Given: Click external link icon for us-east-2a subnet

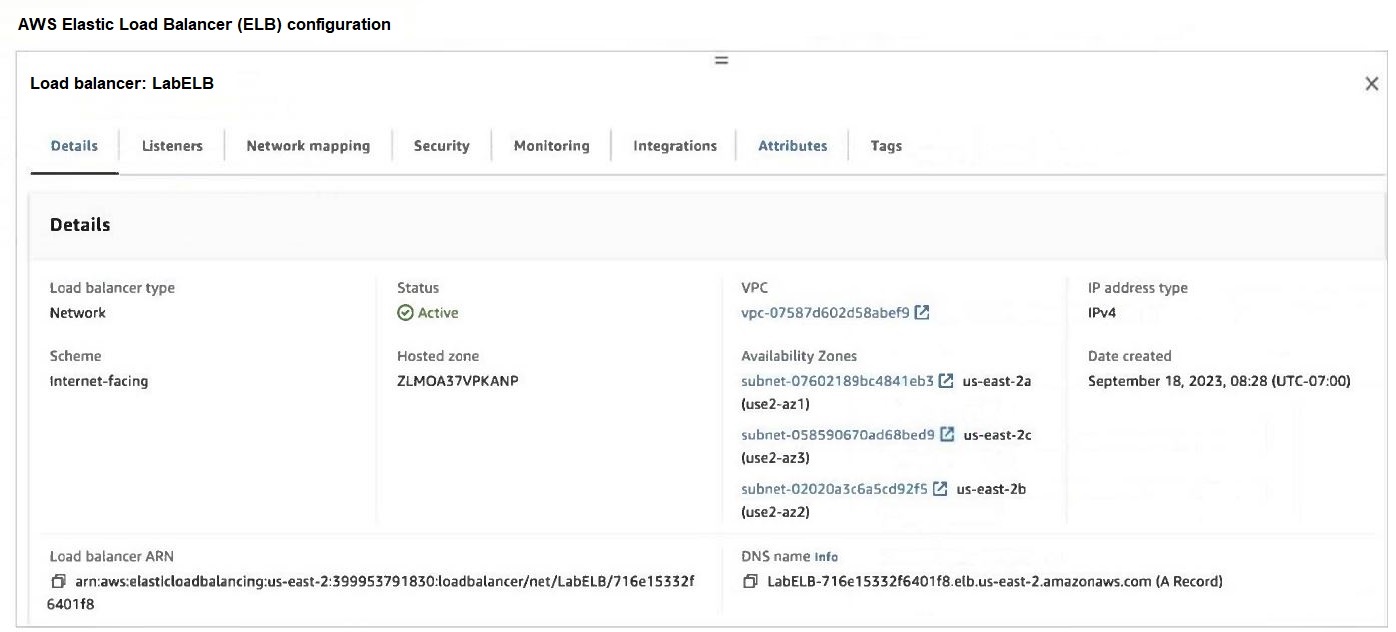Looking at the screenshot, I should click(x=946, y=381).
